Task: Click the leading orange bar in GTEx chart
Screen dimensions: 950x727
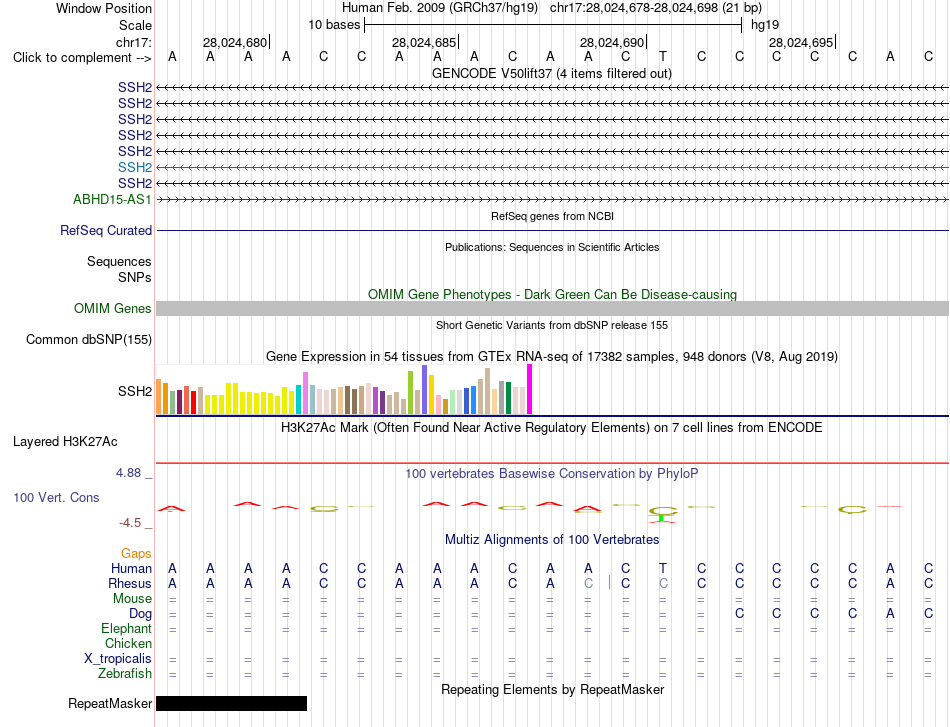Action: point(159,397)
